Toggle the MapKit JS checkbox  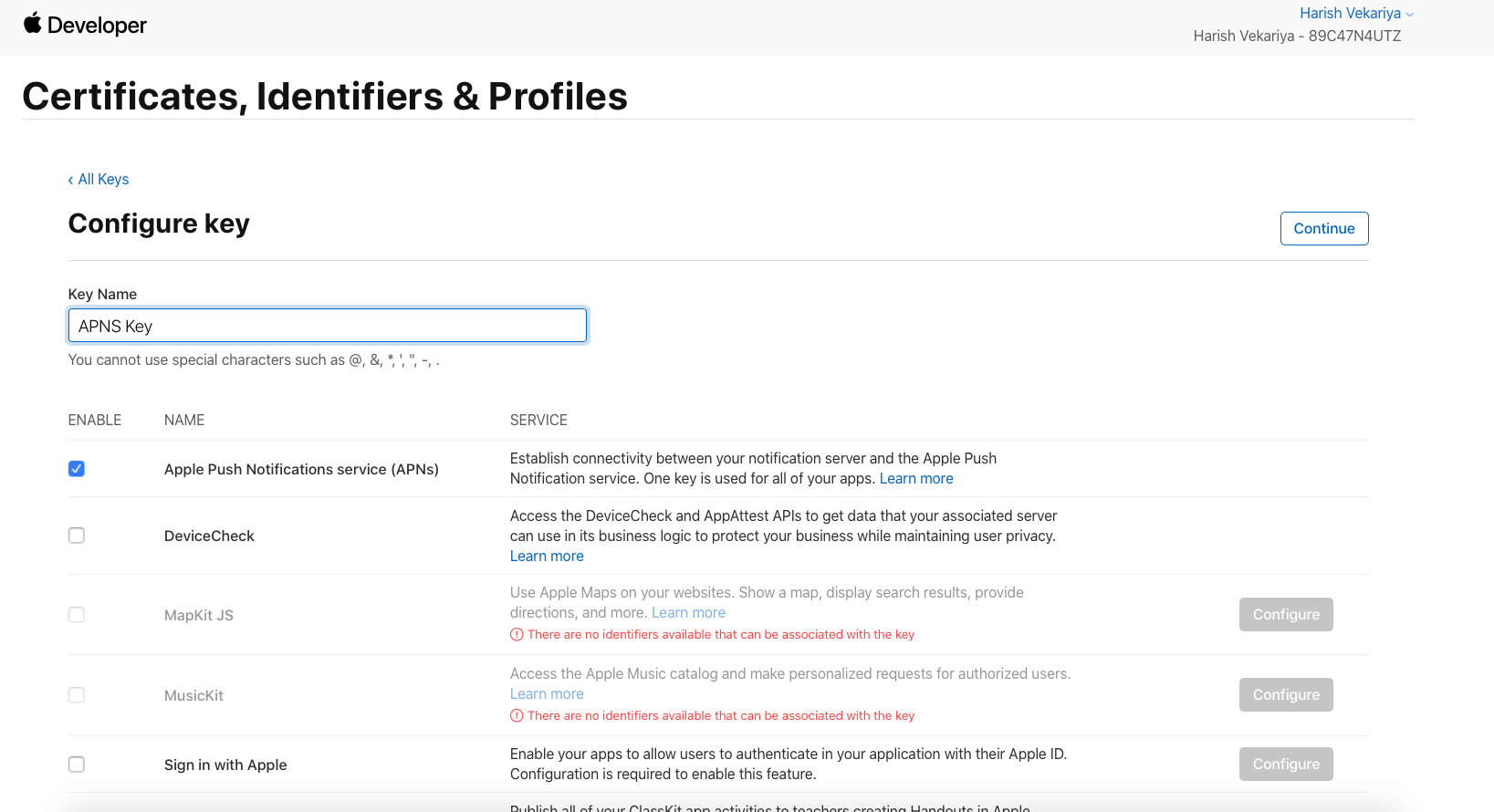click(x=77, y=615)
